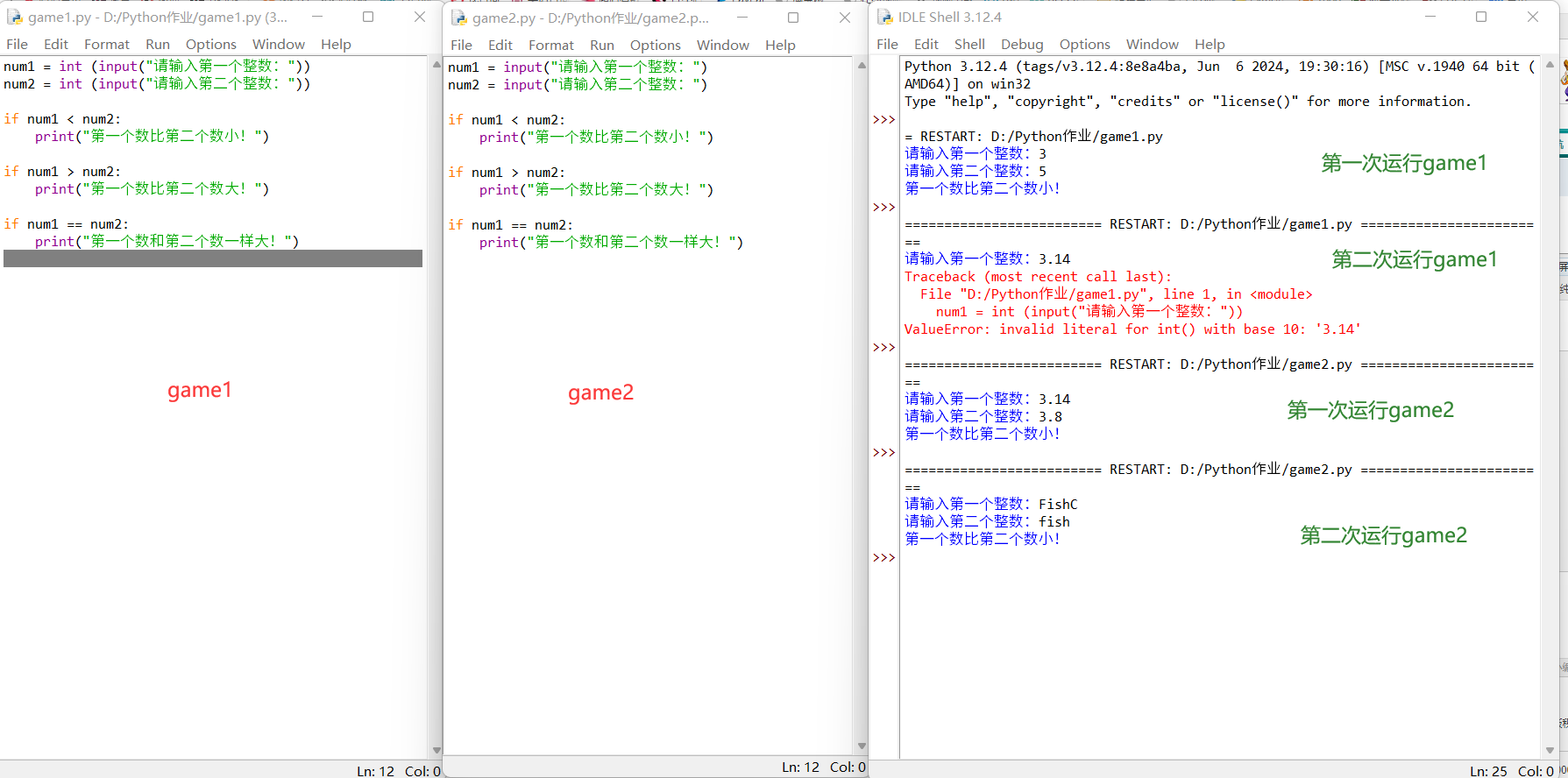This screenshot has height=778, width=1568.
Task: Open Run menu in game2.py window
Action: tap(602, 45)
